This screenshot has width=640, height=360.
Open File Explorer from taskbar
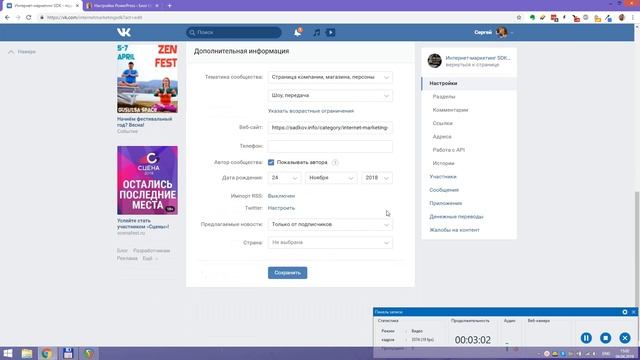tap(27, 353)
